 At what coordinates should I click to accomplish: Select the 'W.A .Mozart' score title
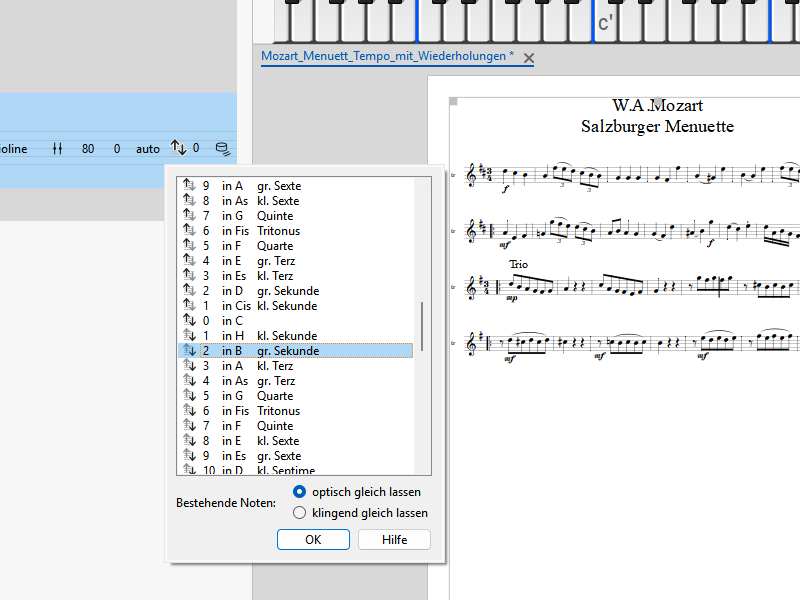coord(657,106)
